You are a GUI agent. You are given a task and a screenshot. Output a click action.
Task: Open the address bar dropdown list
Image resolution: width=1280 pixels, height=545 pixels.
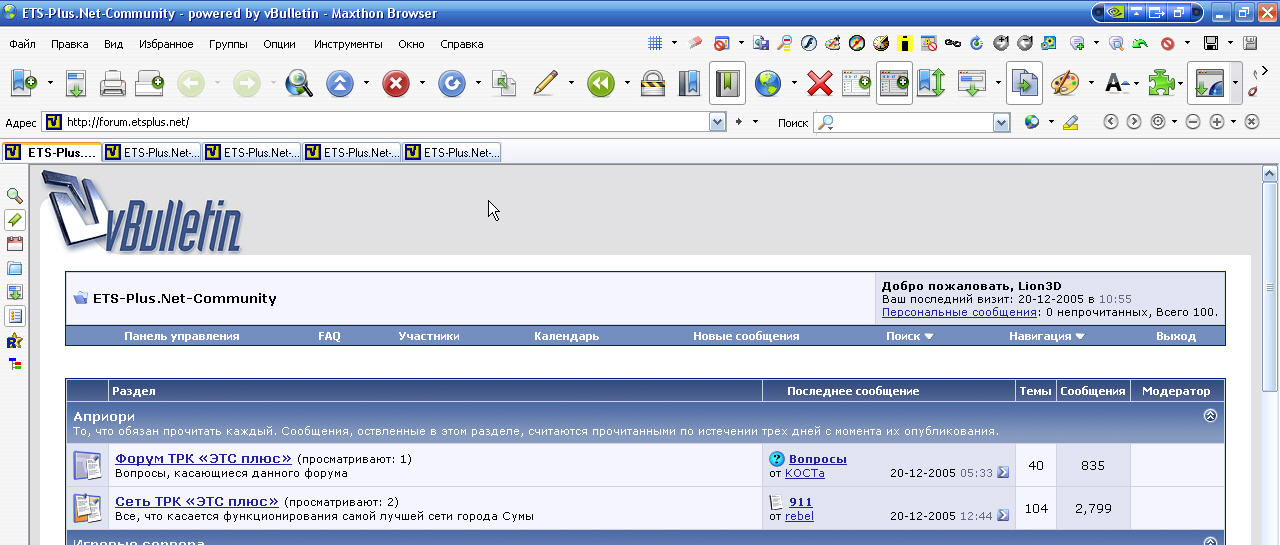tap(717, 122)
